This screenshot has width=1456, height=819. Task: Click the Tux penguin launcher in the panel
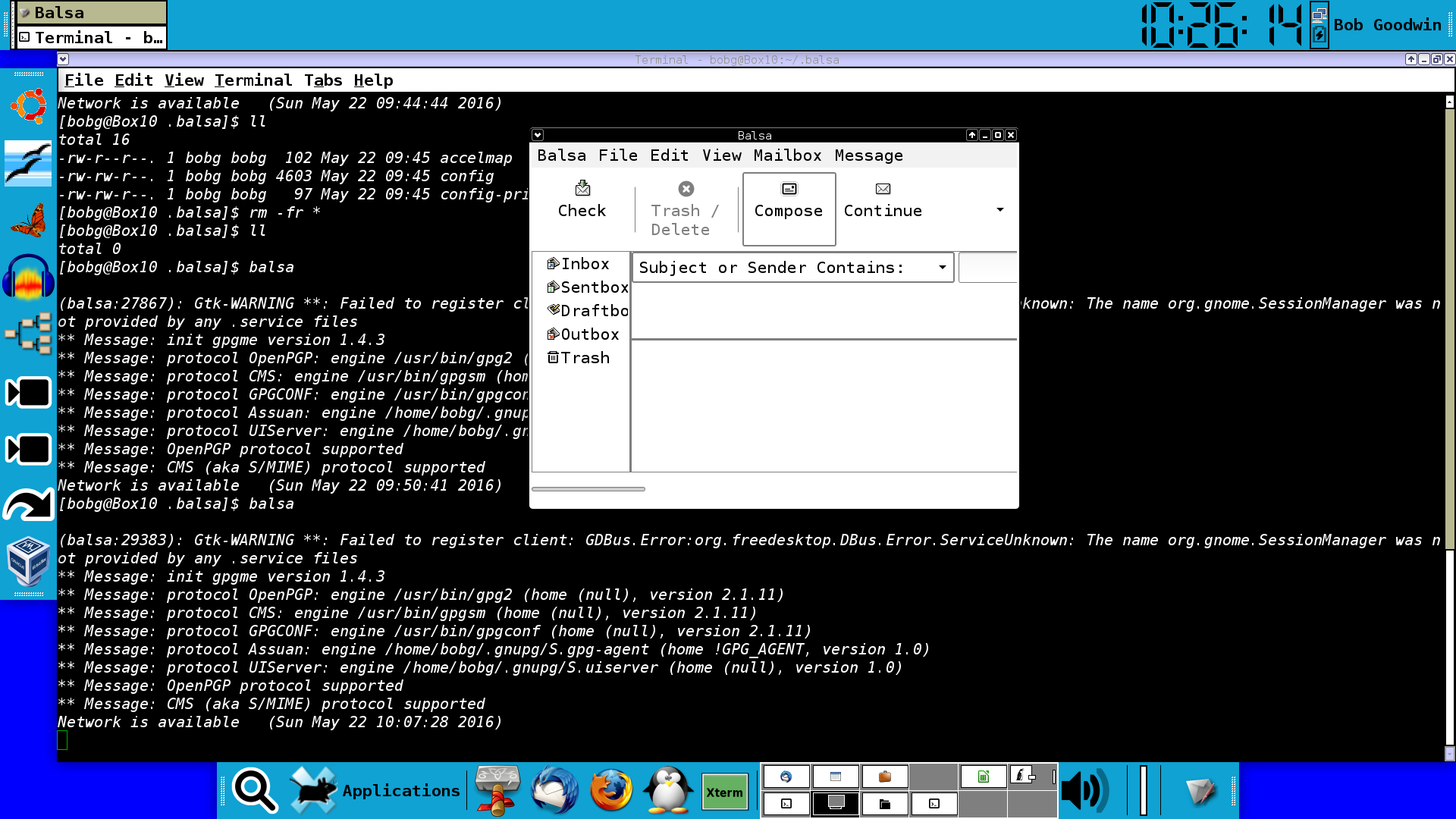(668, 790)
